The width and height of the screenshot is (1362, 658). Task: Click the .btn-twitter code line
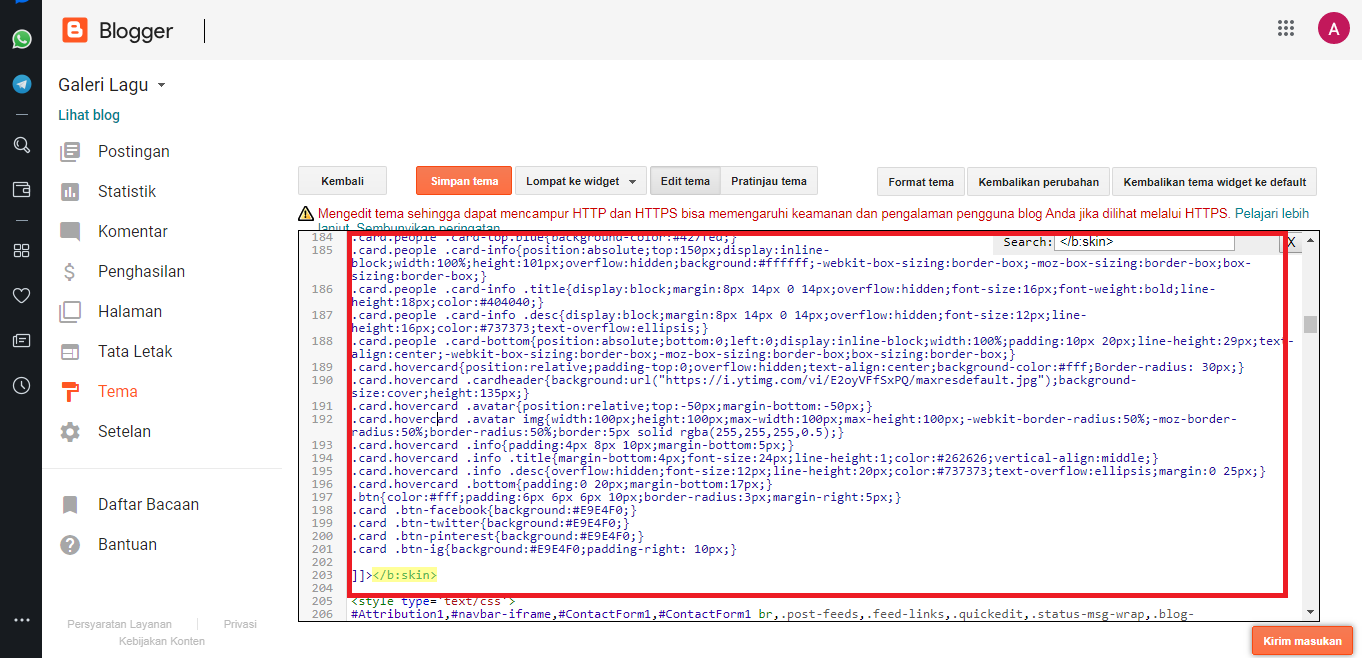click(x=490, y=523)
